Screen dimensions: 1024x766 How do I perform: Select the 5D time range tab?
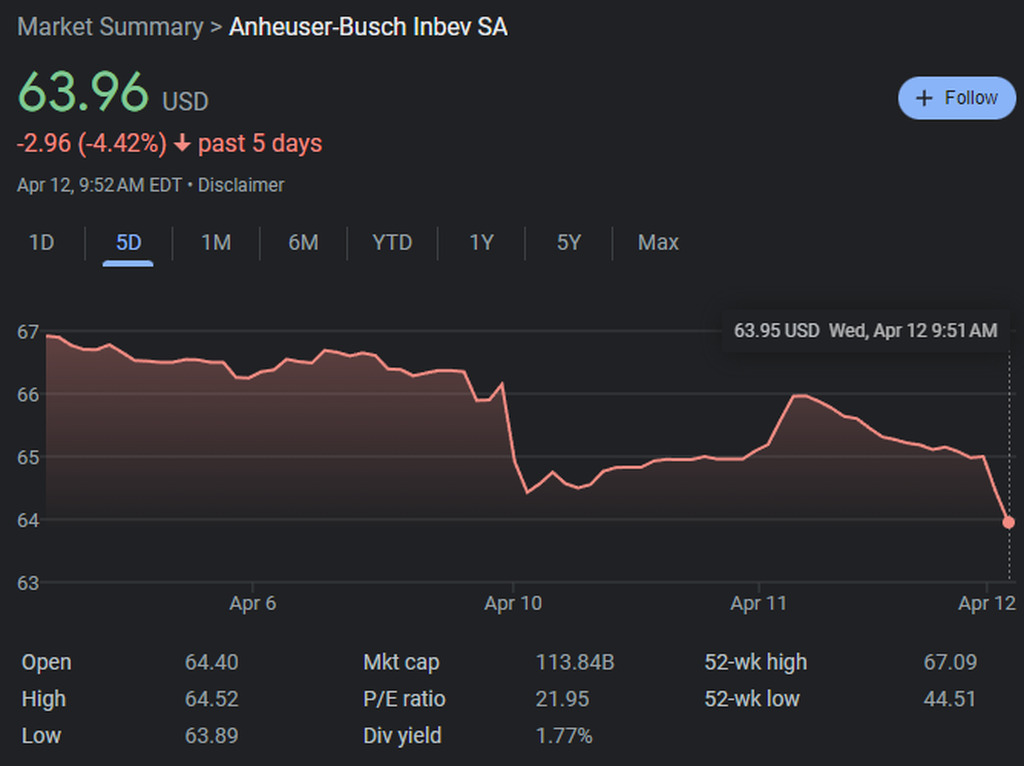pyautogui.click(x=128, y=243)
